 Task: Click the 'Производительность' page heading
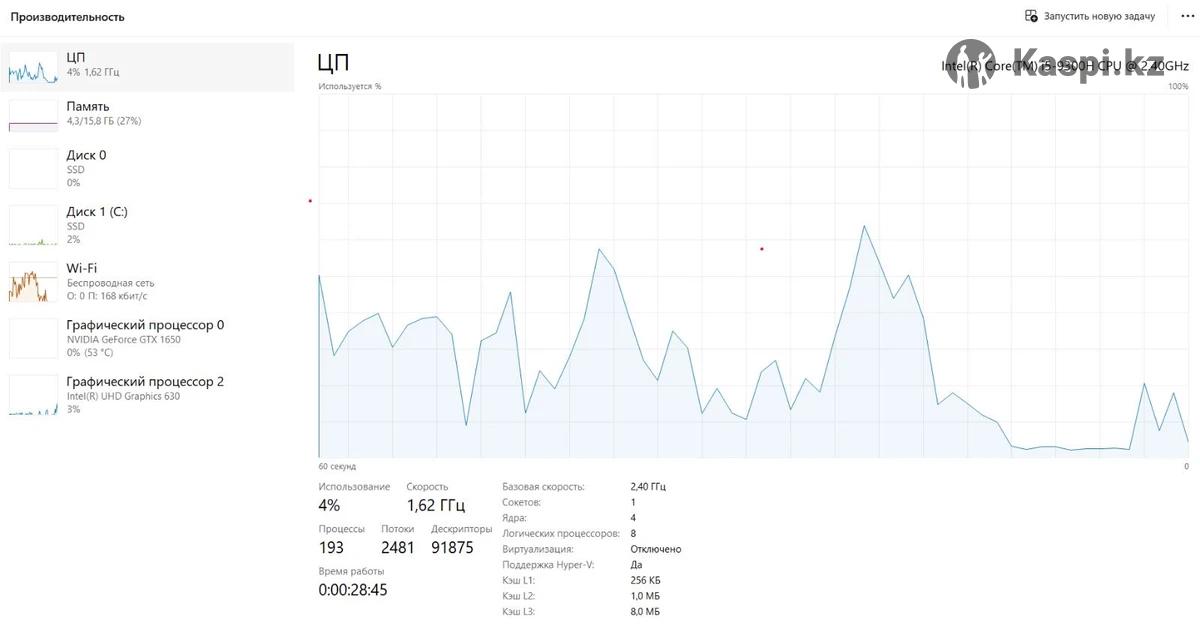pyautogui.click(x=68, y=17)
